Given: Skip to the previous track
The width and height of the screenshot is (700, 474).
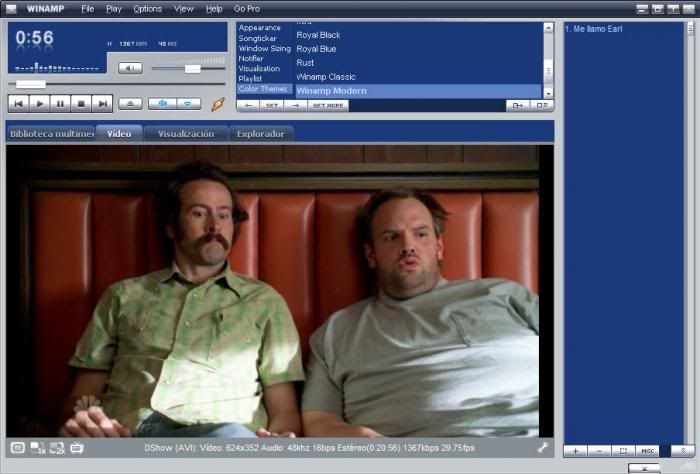Looking at the screenshot, I should click(19, 104).
